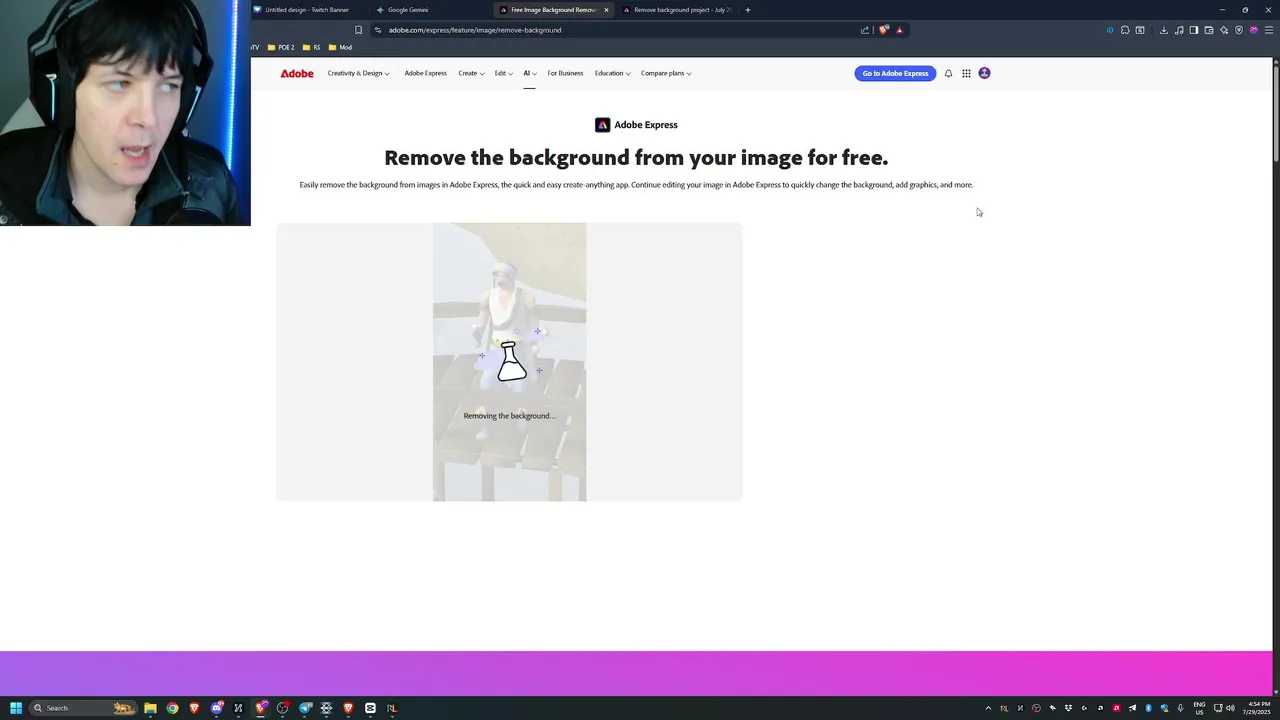Screen dimensions: 1280x720
Task: Open Telegram from taskbar
Action: click(x=305, y=708)
